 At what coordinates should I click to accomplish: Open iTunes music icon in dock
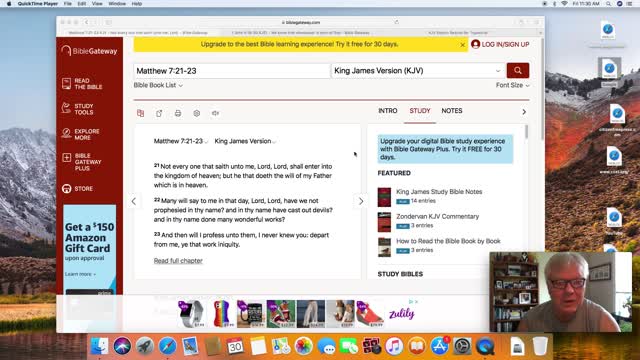[x=394, y=347]
